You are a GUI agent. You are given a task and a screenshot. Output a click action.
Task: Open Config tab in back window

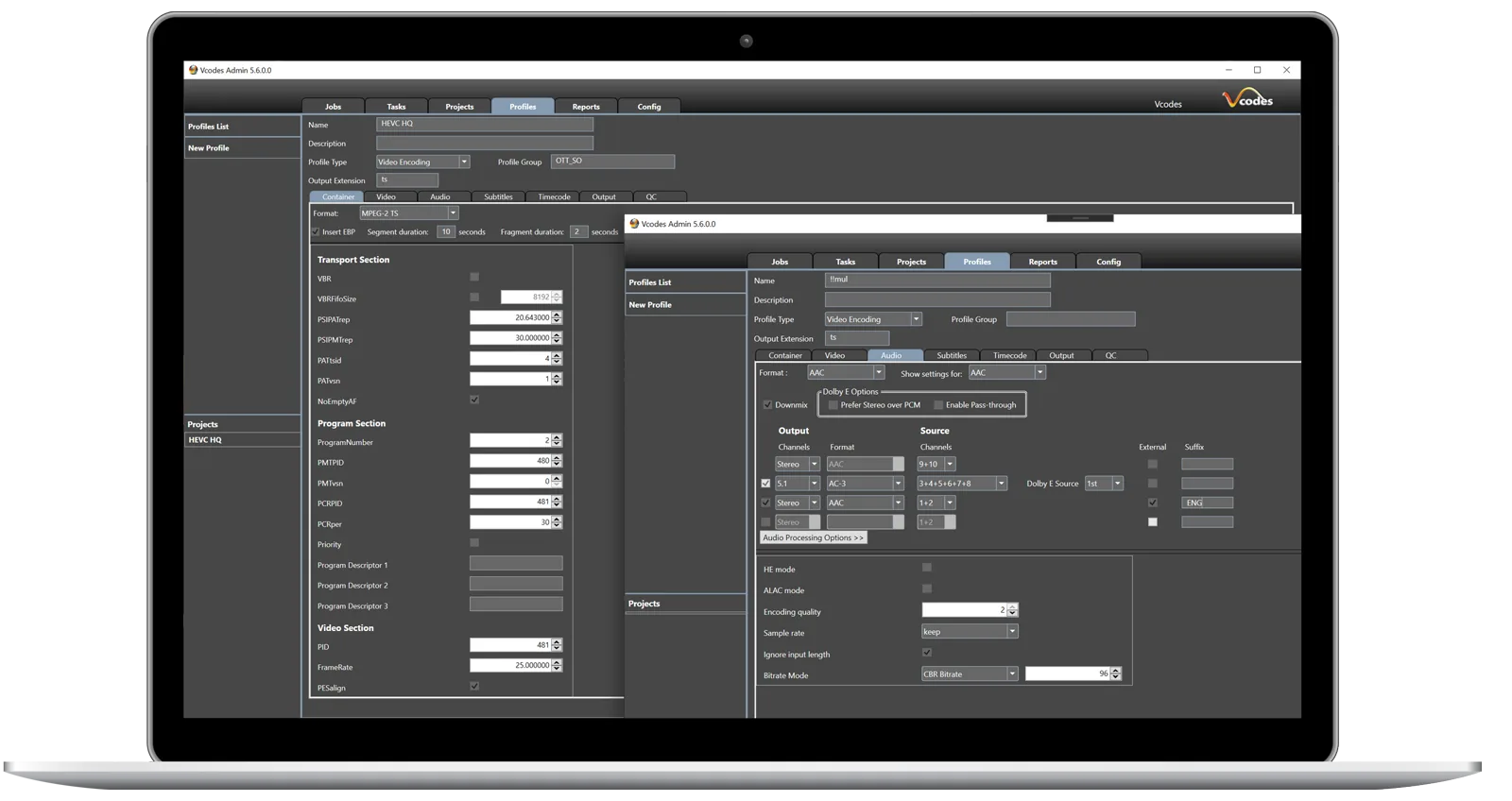pyautogui.click(x=649, y=107)
